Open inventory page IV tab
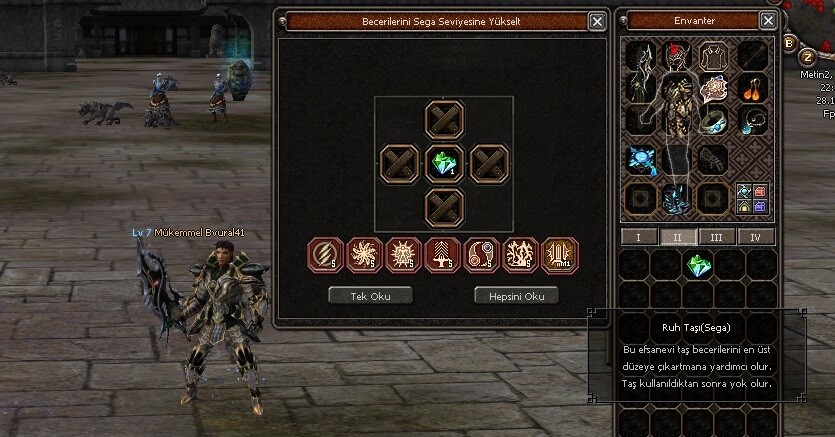This screenshot has height=437, width=835. [x=756, y=237]
